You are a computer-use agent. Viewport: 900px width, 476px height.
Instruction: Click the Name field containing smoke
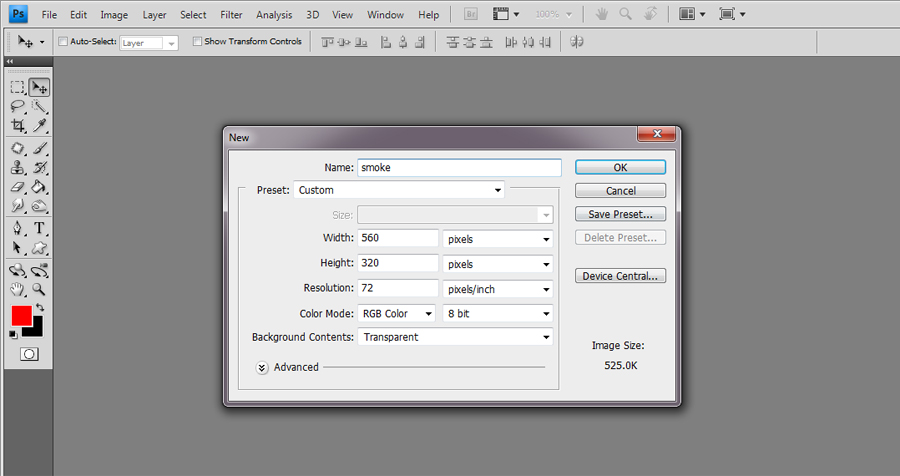coord(459,168)
